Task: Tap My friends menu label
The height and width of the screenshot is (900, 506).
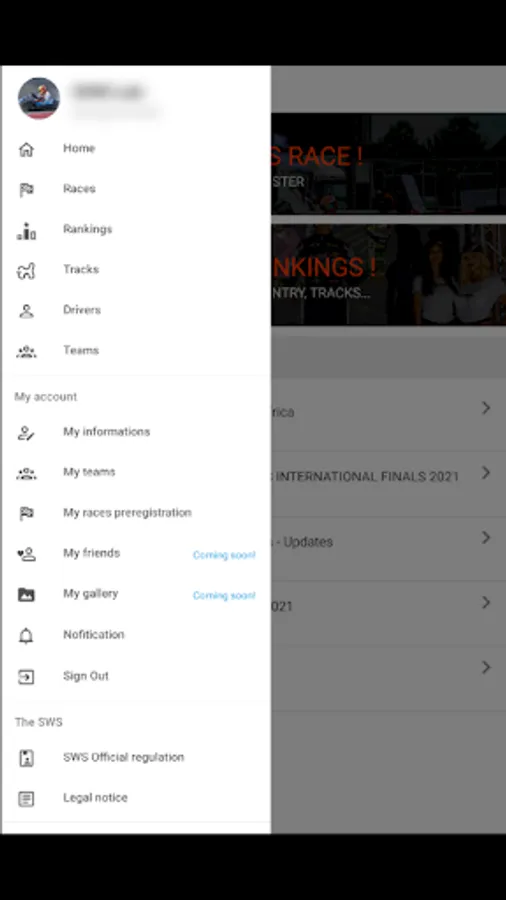Action: tap(92, 553)
